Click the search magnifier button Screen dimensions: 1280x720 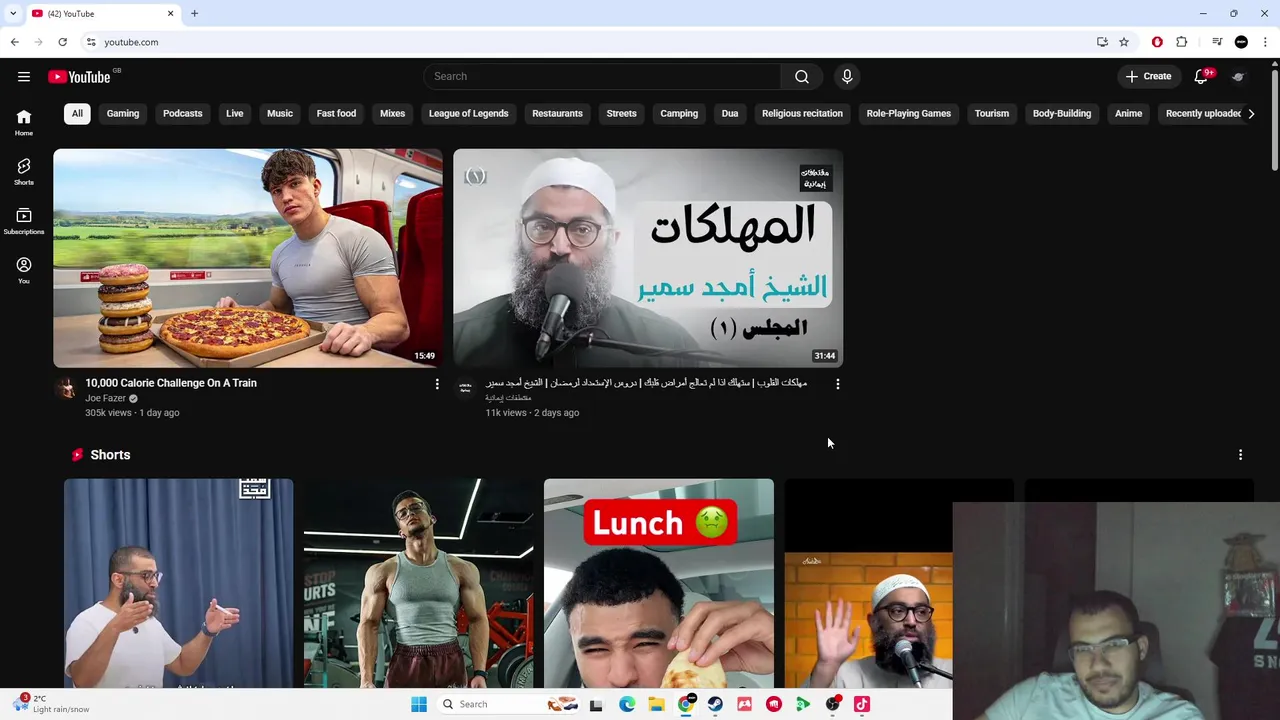(802, 77)
